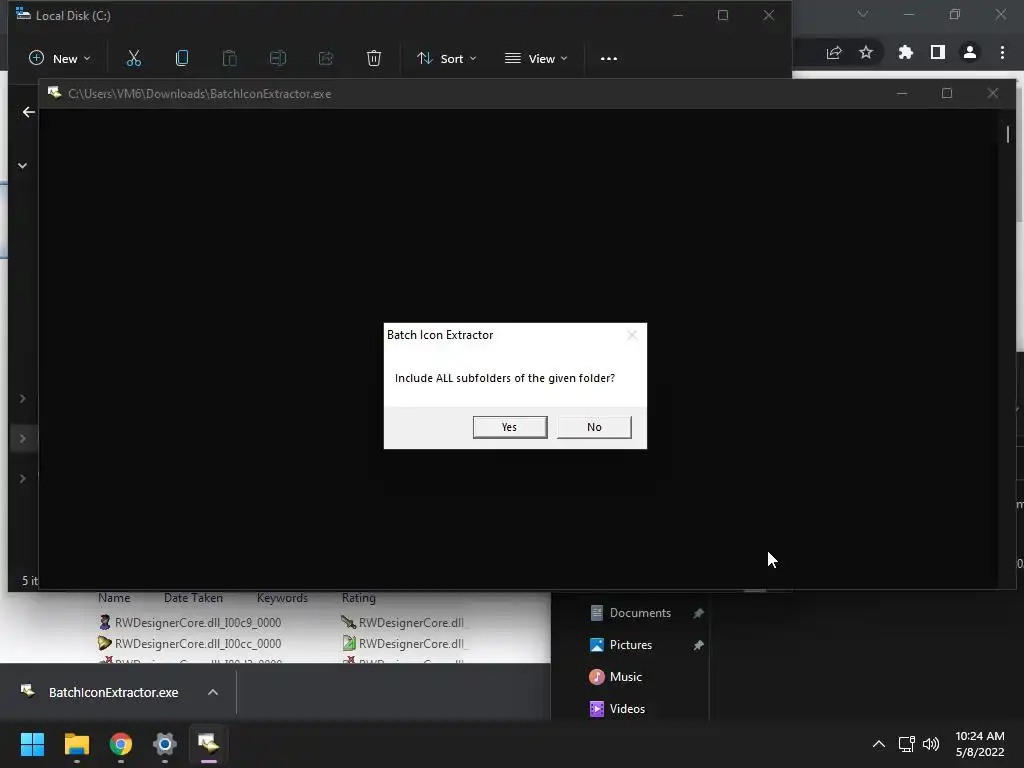Collapse the expanded navigation pane chevron
1024x768 pixels.
(23, 166)
